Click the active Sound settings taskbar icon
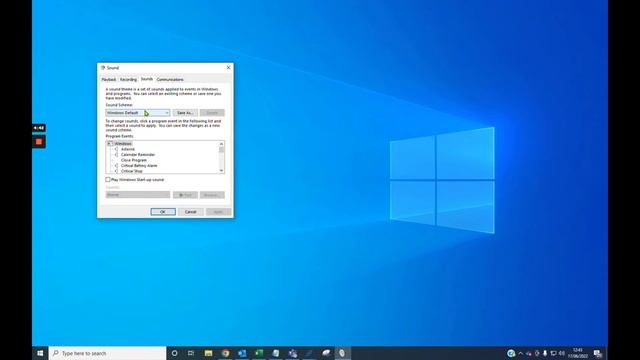640x360 pixels. coord(342,353)
